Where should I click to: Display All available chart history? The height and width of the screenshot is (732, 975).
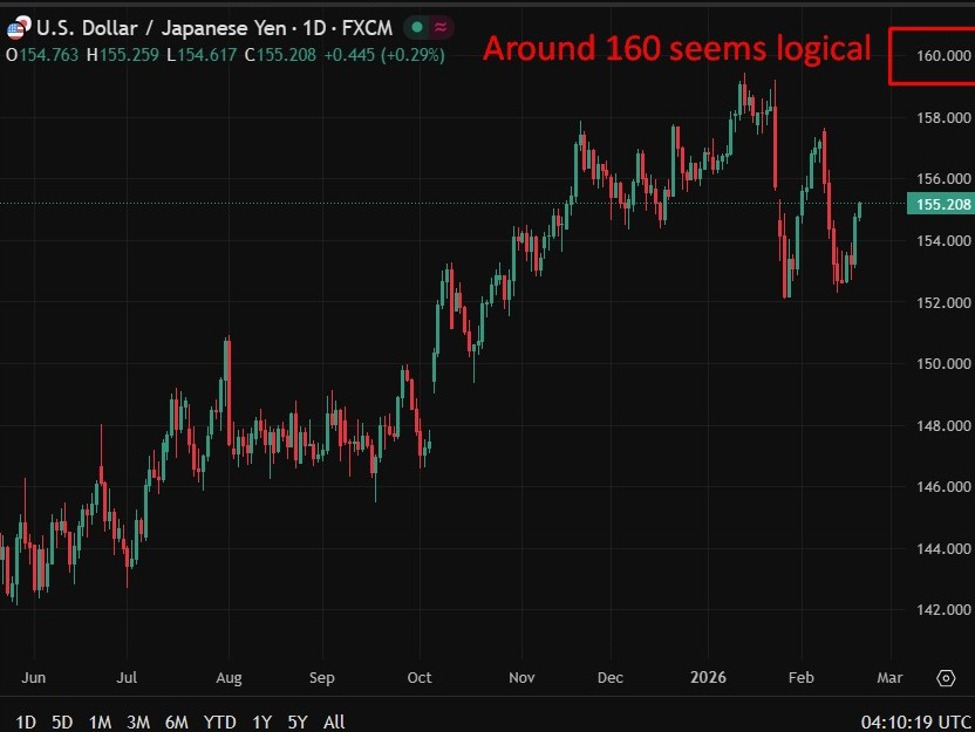(334, 721)
